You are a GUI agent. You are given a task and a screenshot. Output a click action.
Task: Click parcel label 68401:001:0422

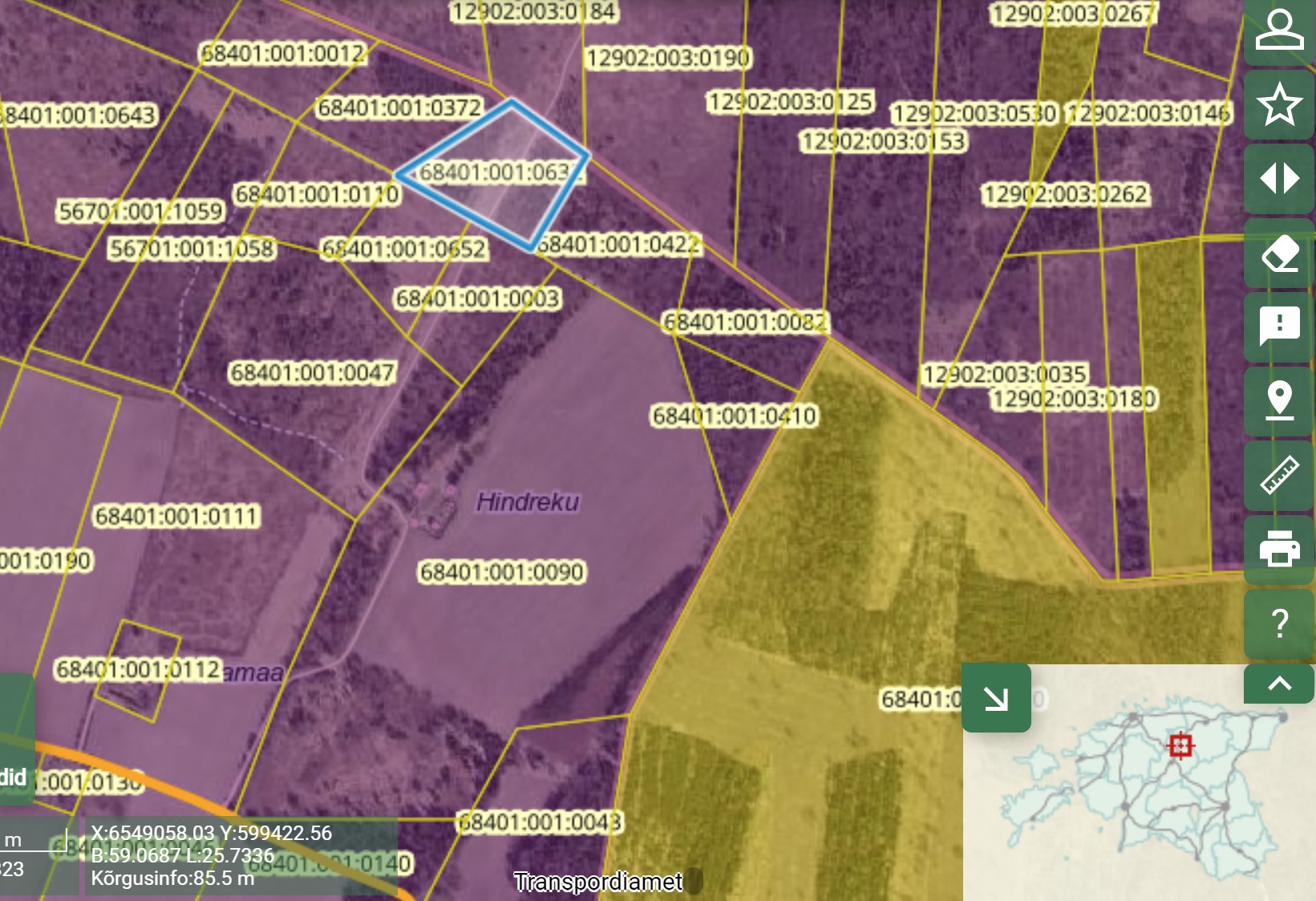click(618, 244)
